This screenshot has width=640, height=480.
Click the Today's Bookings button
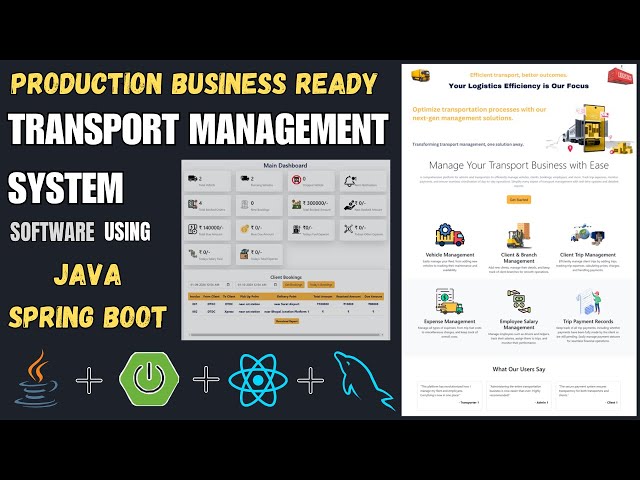point(321,284)
